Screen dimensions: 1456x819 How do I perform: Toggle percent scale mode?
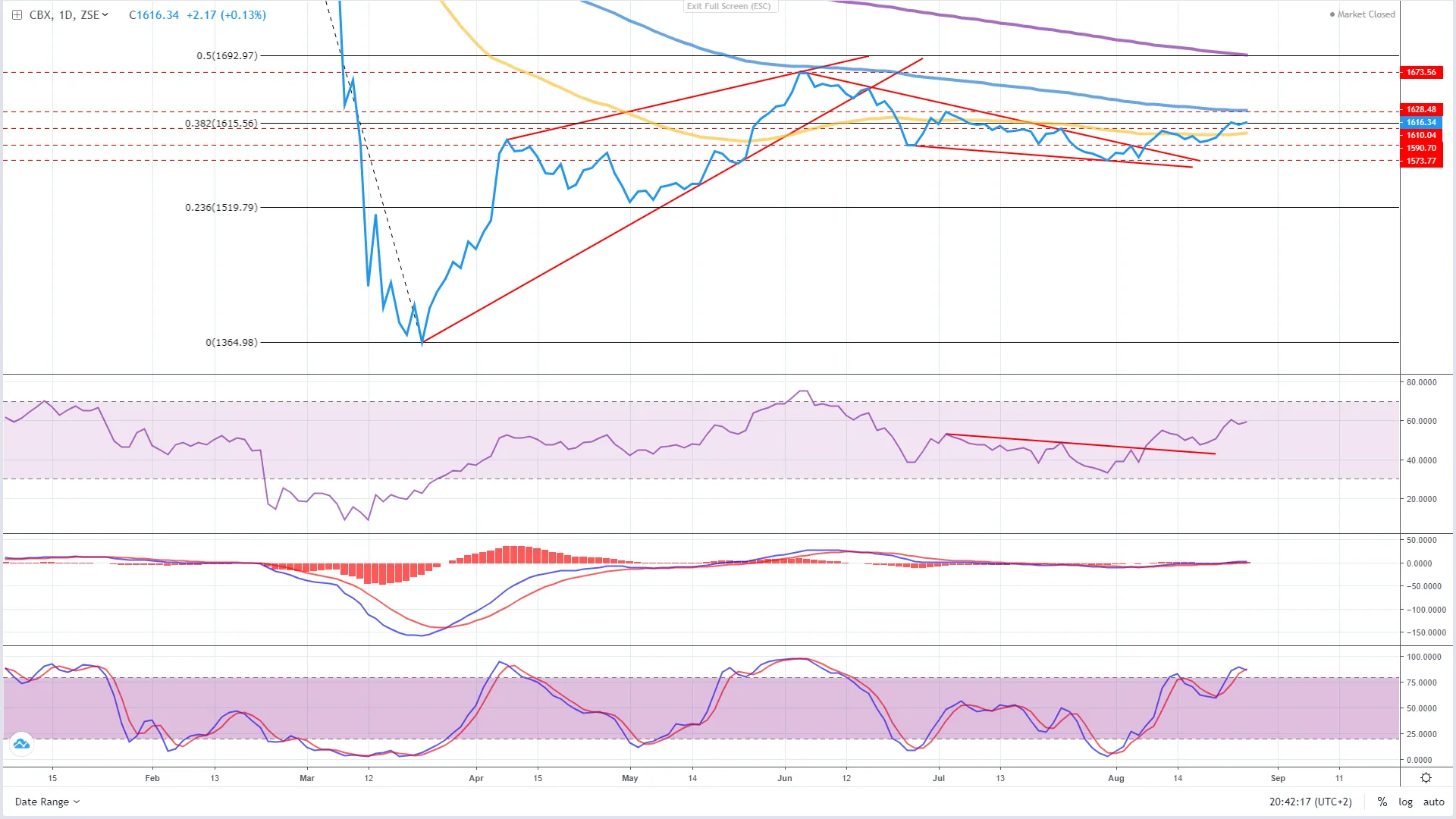click(1382, 802)
